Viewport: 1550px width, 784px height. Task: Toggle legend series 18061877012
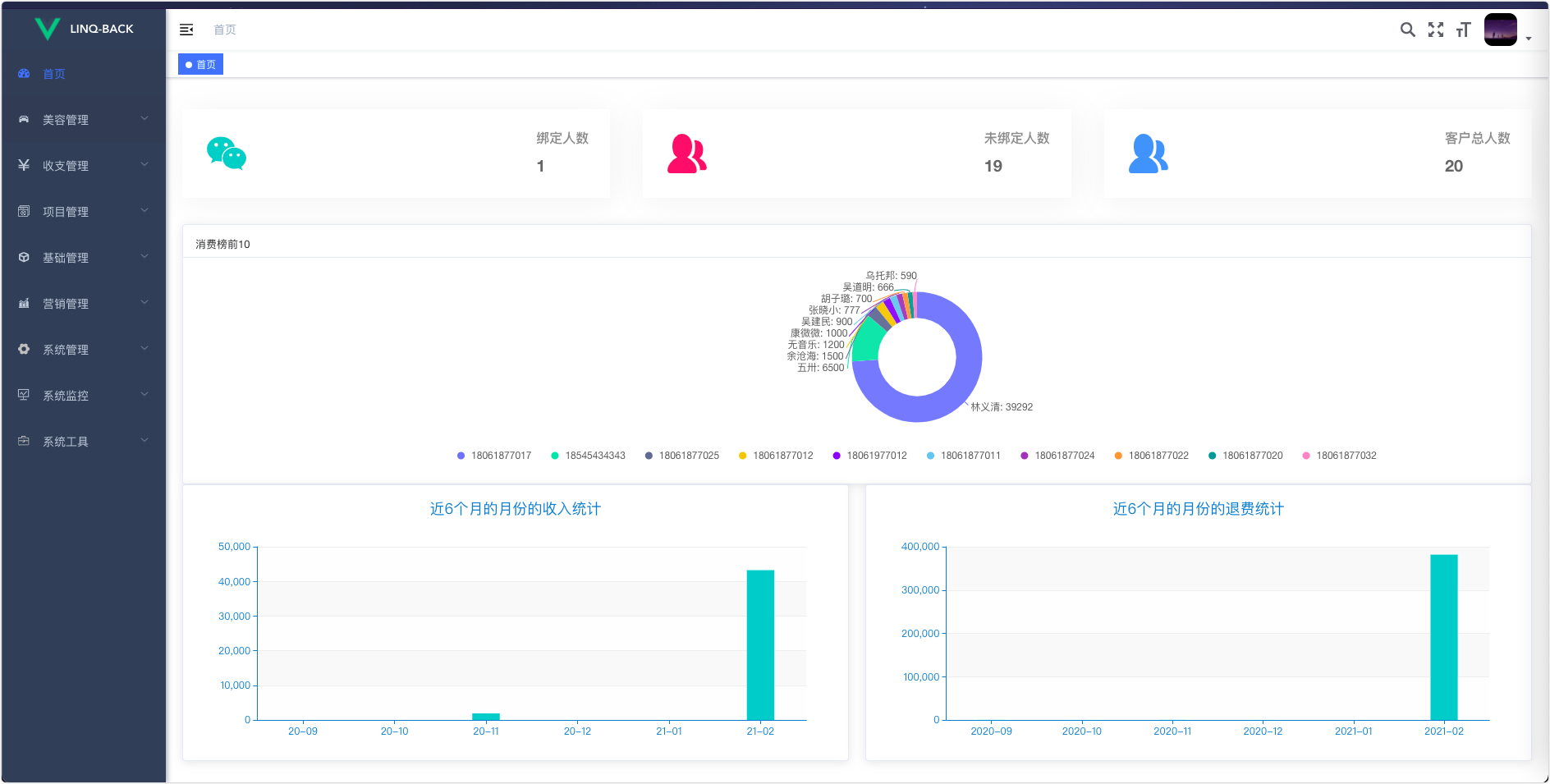click(776, 456)
